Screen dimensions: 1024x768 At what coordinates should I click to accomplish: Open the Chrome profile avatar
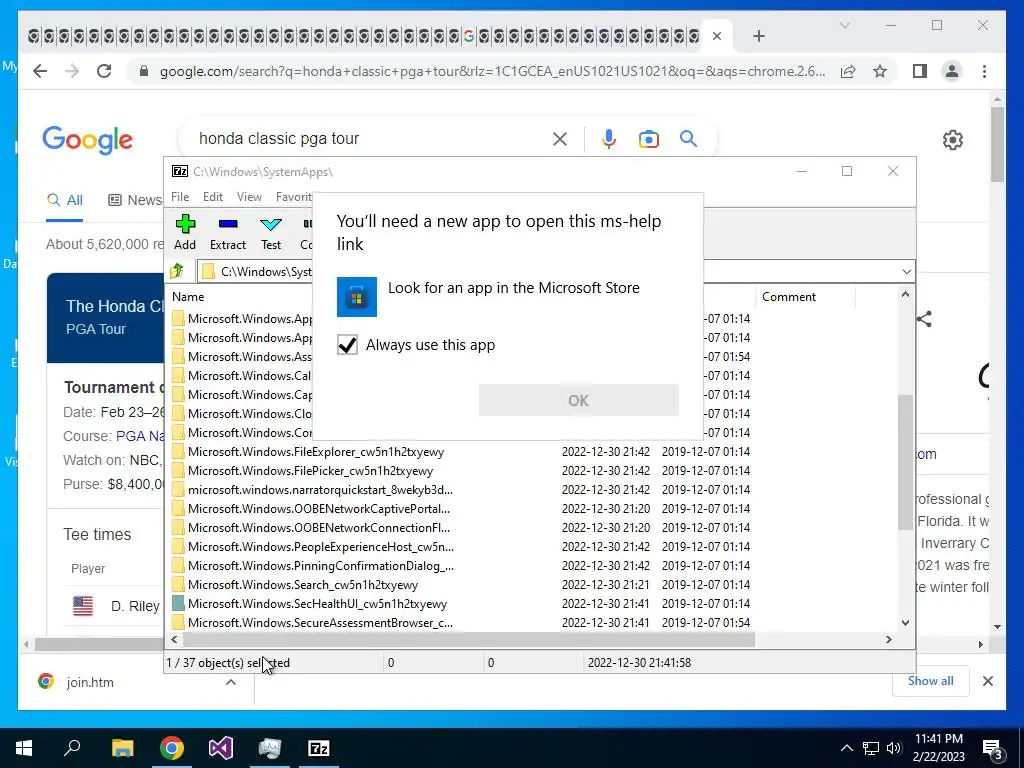952,71
